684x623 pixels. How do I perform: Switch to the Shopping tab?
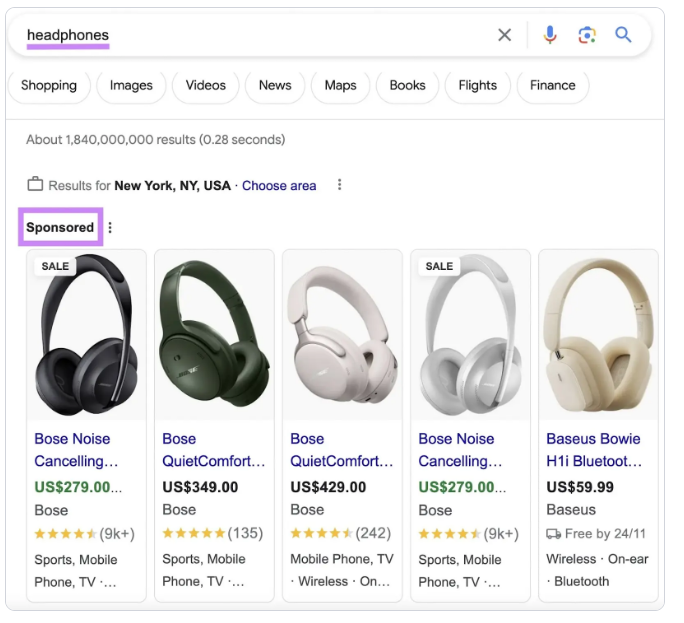[49, 86]
